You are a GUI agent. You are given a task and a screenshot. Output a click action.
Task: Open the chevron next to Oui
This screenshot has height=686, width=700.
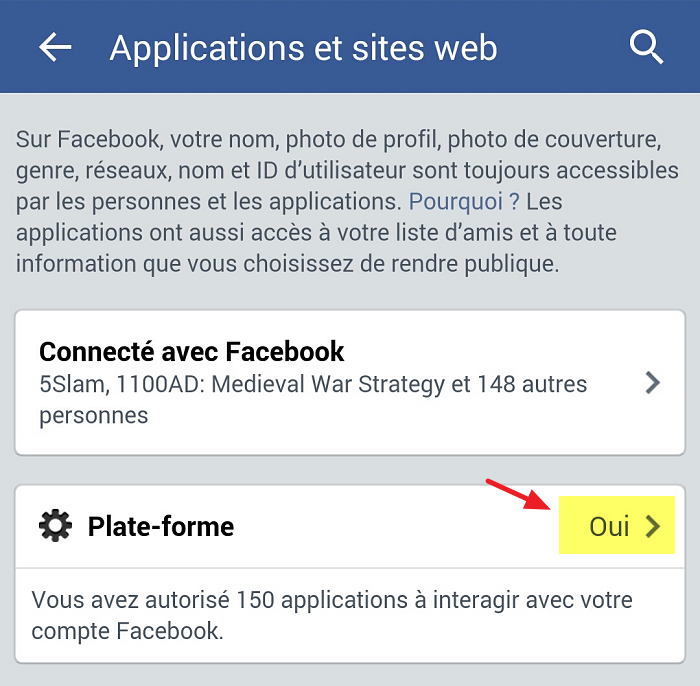click(x=653, y=526)
